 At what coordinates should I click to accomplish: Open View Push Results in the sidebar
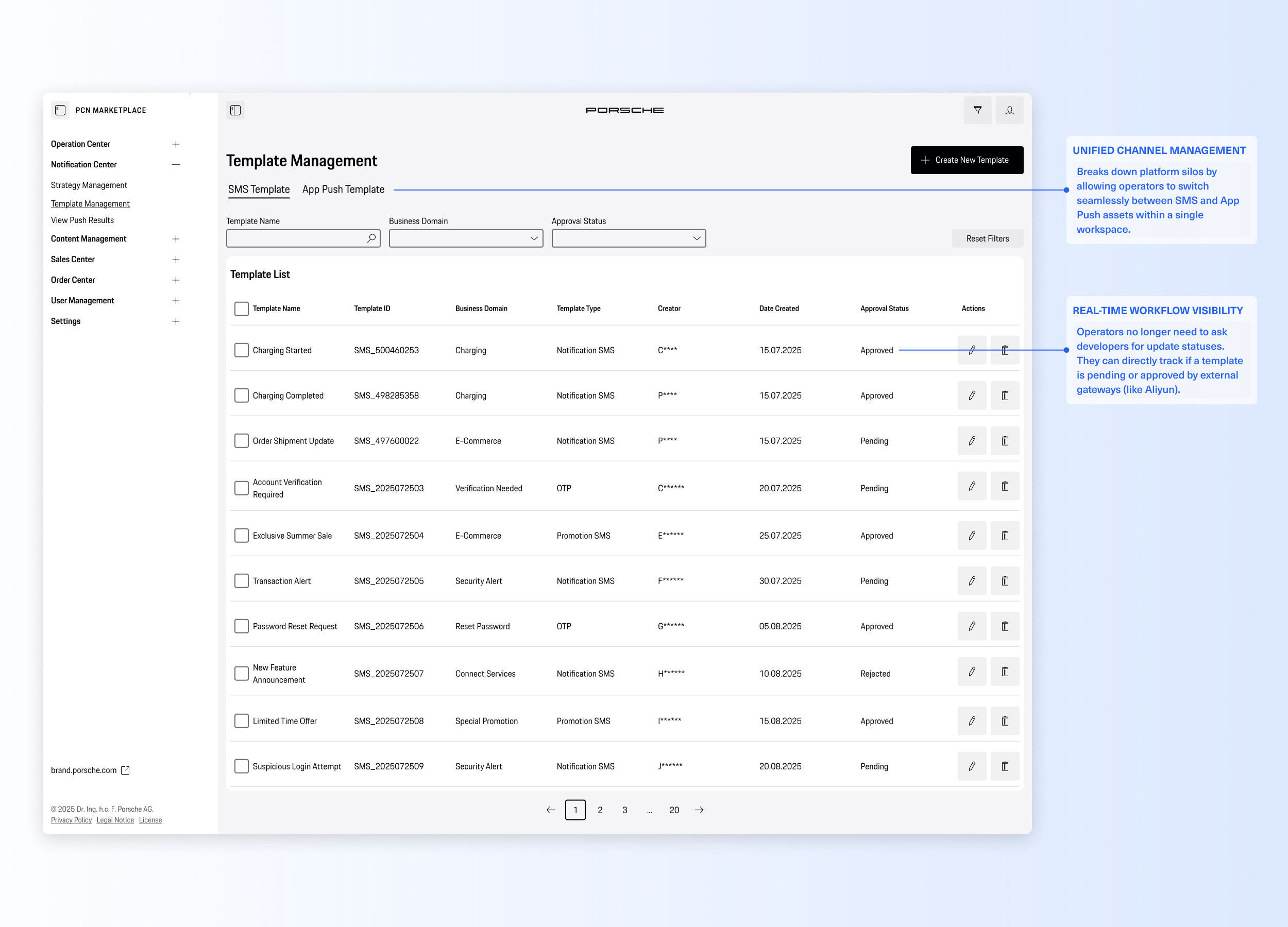point(82,220)
